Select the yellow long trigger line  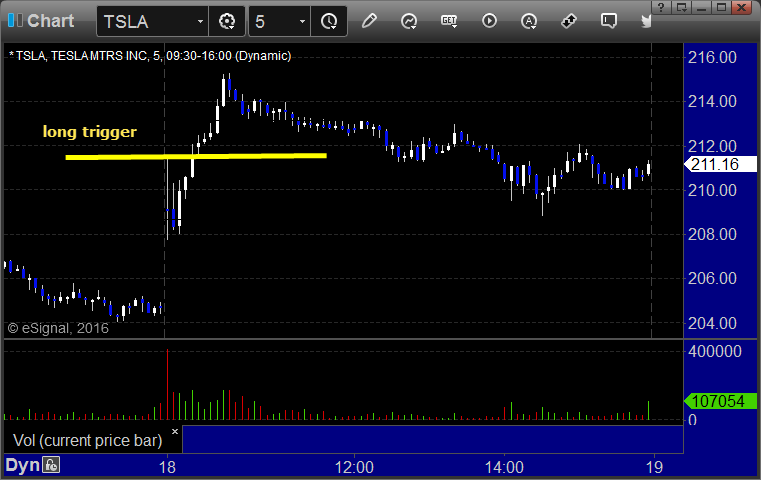tap(196, 156)
